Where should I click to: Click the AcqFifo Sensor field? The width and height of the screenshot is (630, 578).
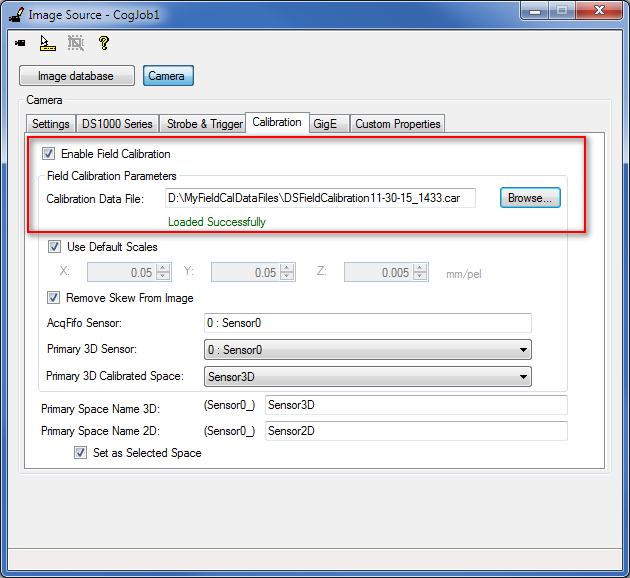click(368, 323)
